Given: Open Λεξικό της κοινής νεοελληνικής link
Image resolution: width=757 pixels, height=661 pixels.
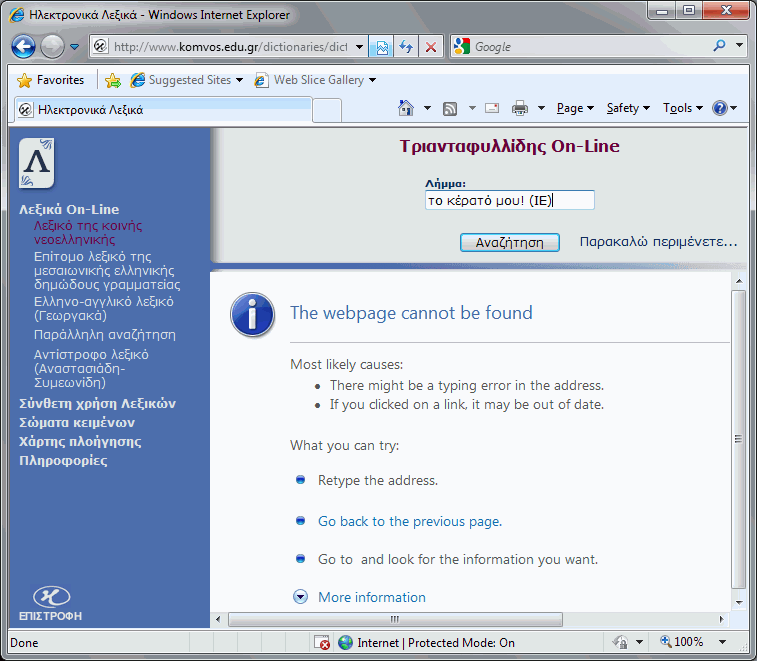Looking at the screenshot, I should 88,233.
